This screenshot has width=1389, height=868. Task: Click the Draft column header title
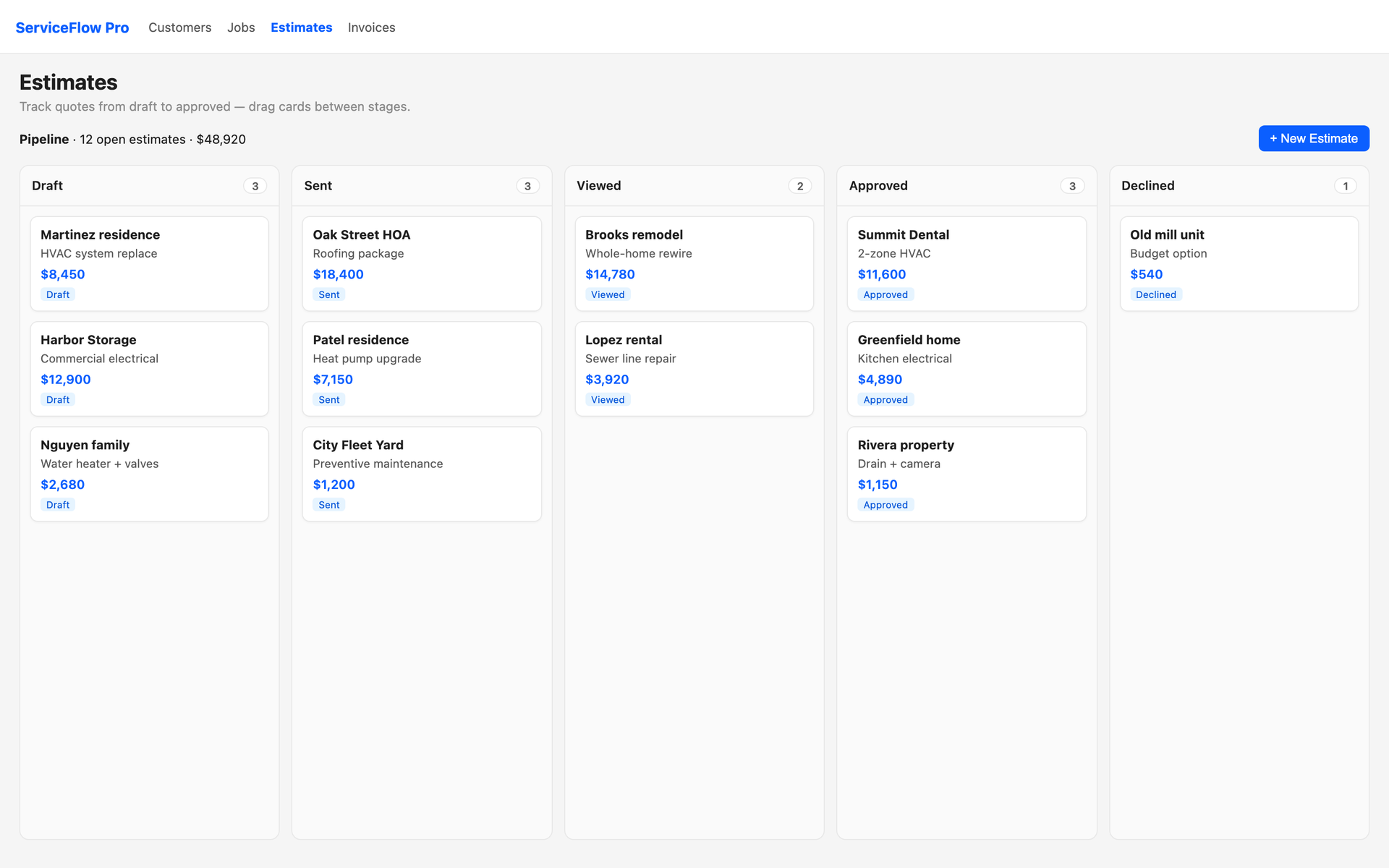pos(47,186)
